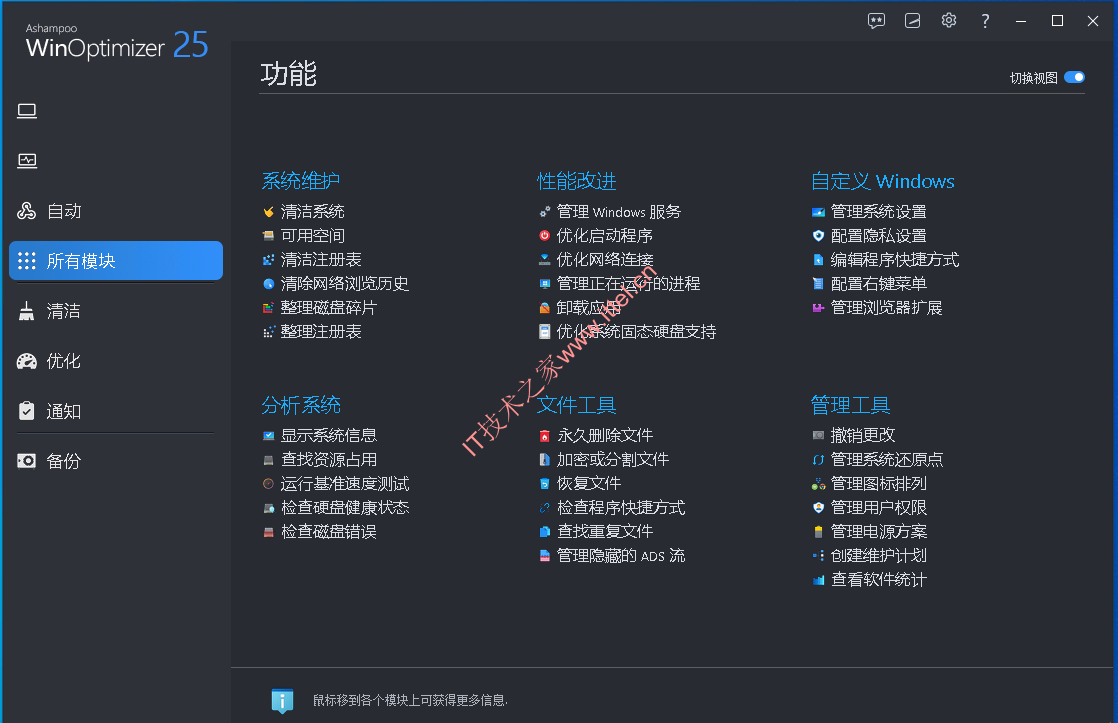
Task: Launch 优化系统固态硬盘支持 module
Action: pos(636,332)
